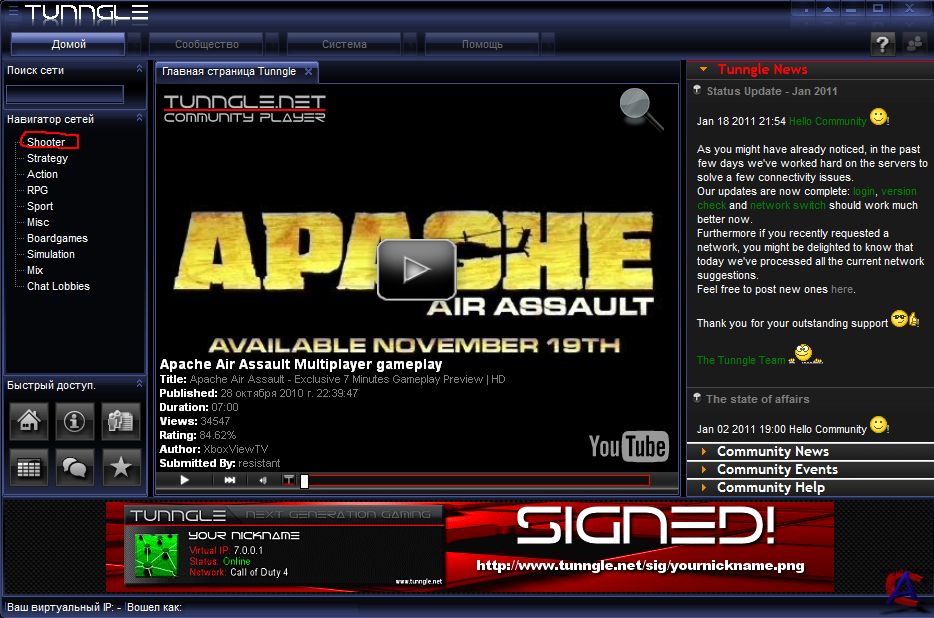934x618 pixels.
Task: Open the chat bubbles icon in quick access
Action: click(75, 467)
